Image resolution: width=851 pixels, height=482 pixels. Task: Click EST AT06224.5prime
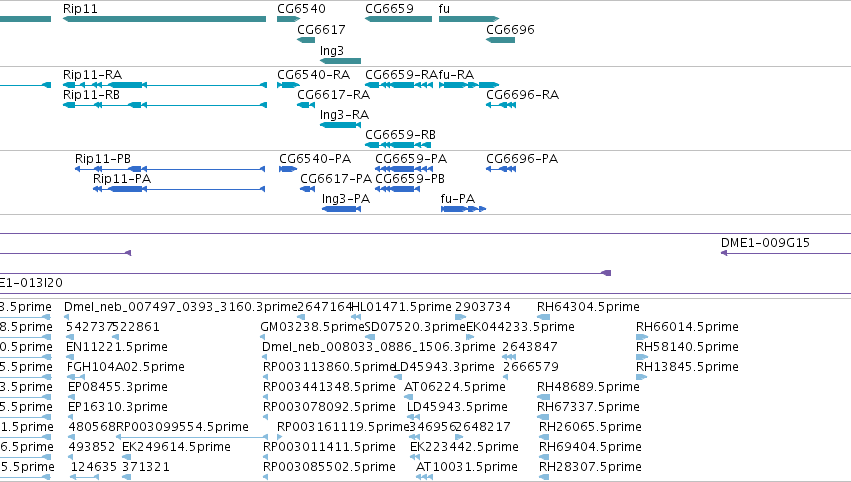(x=455, y=387)
